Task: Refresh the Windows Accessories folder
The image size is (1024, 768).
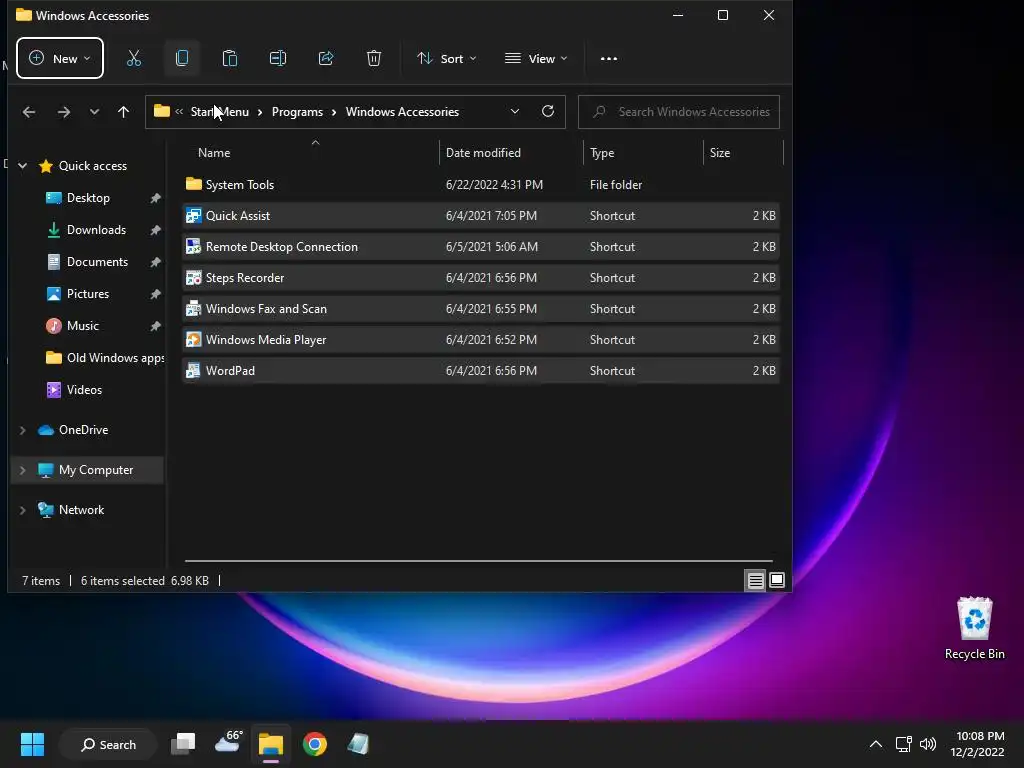Action: coord(548,112)
